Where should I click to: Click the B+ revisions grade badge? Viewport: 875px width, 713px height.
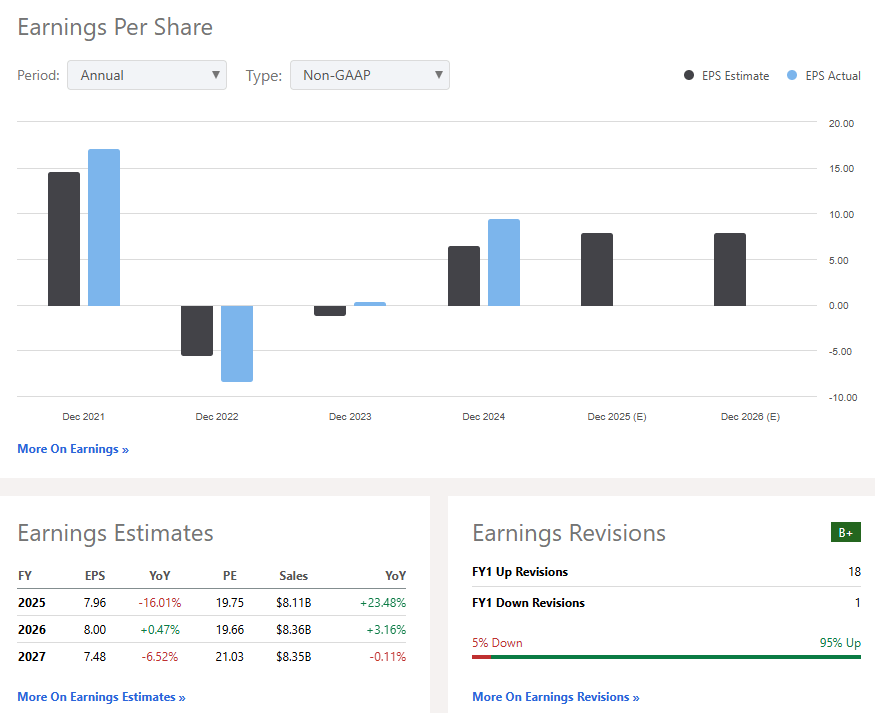[845, 532]
